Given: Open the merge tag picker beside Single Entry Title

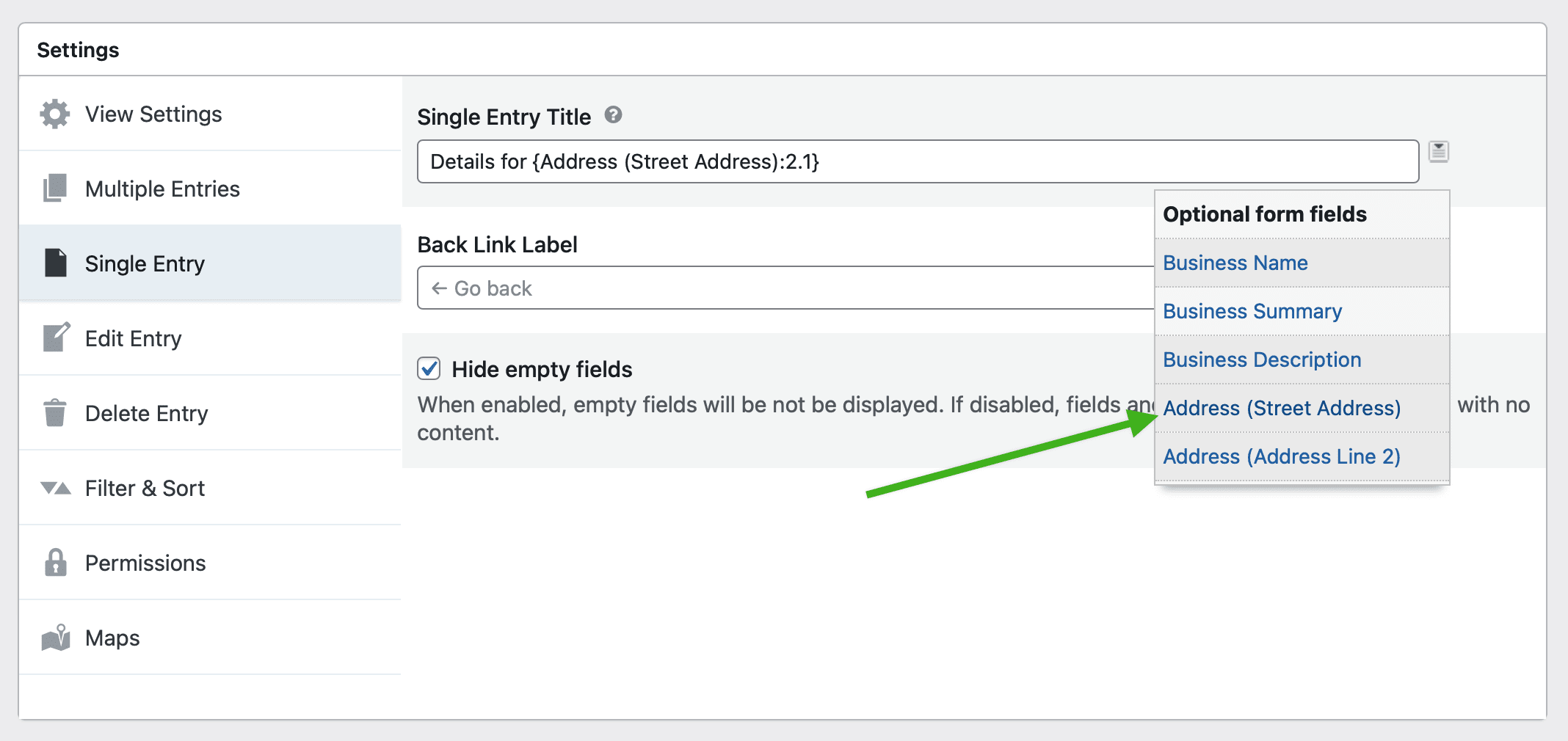Looking at the screenshot, I should [x=1439, y=150].
